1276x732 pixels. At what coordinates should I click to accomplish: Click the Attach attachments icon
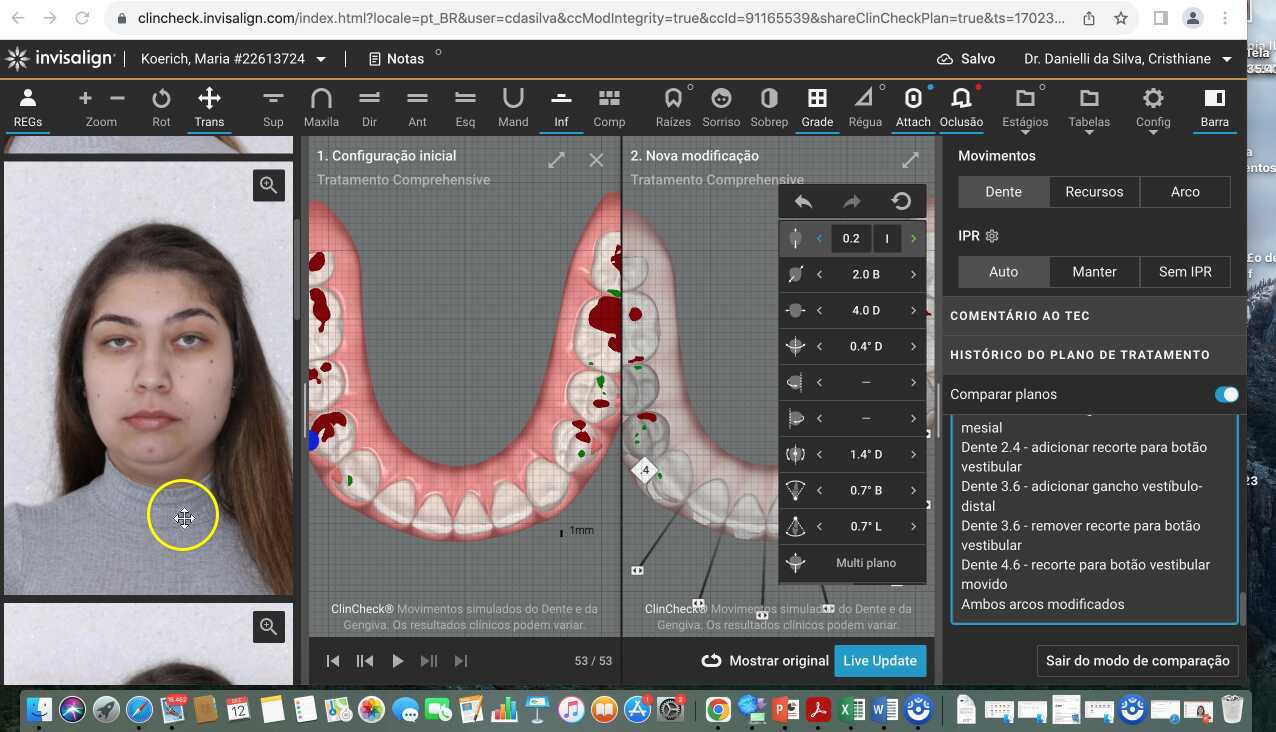click(912, 107)
